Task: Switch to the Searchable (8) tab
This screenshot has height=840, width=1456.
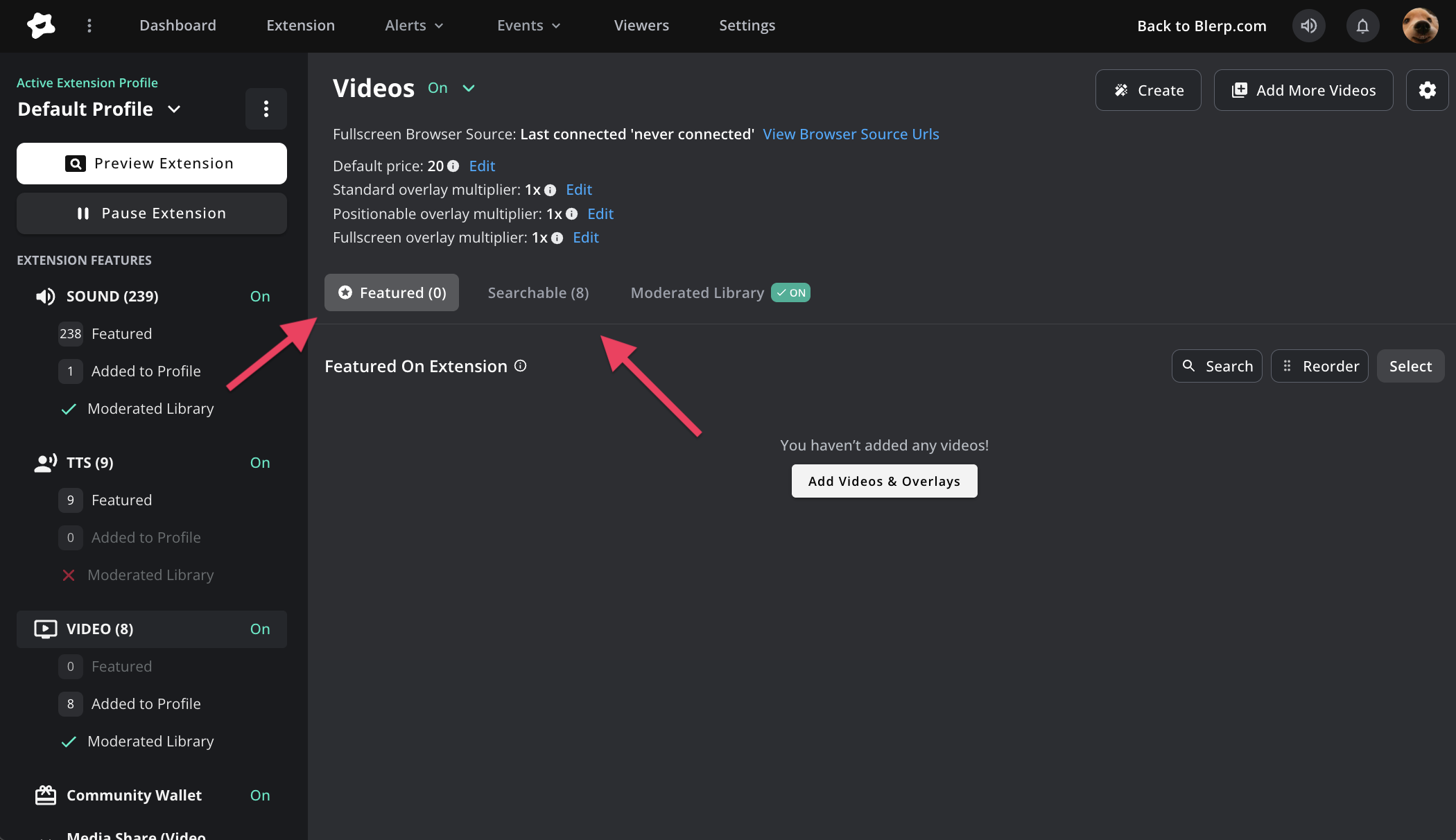Action: [538, 292]
